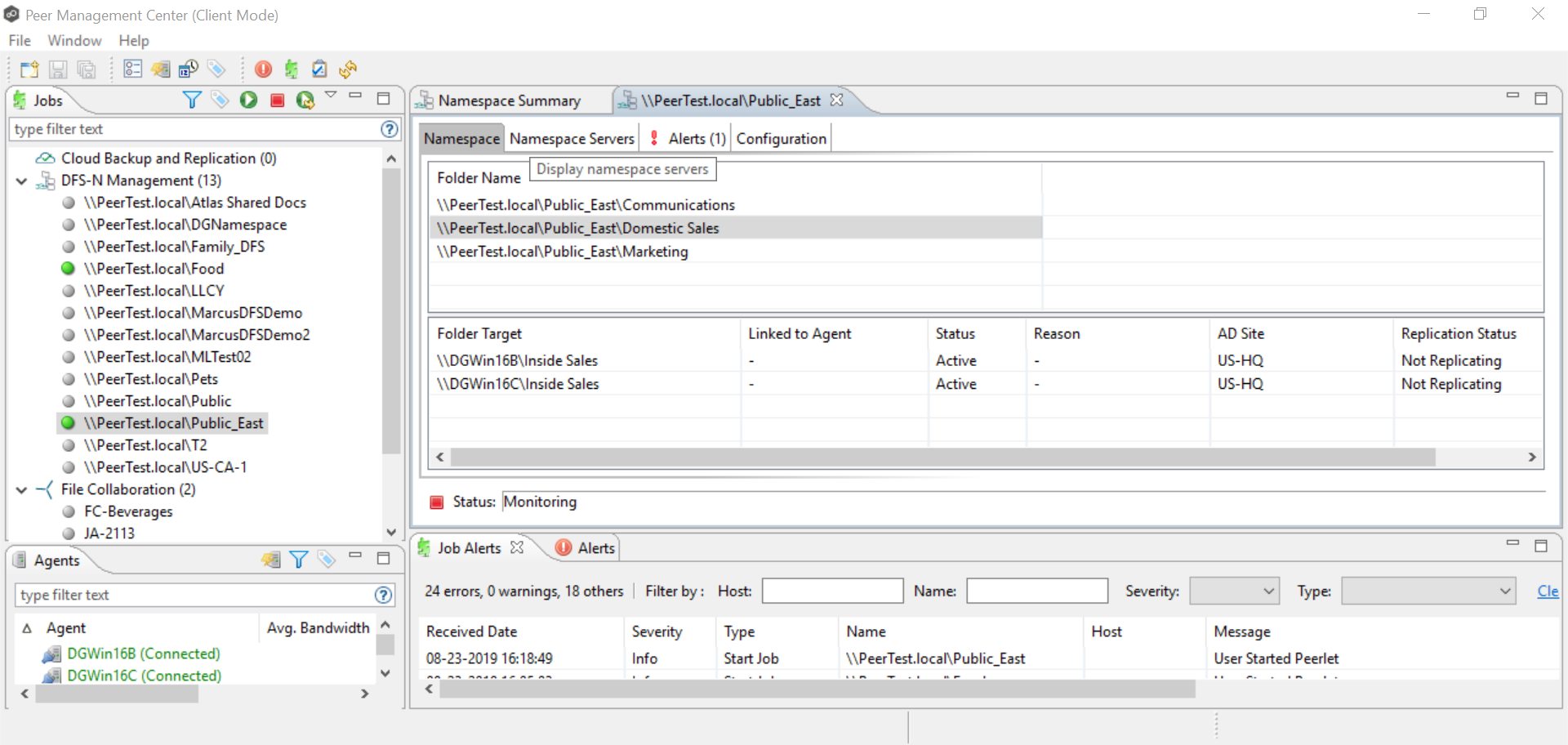This screenshot has width=1568, height=745.
Task: Start the selected job with the green play icon
Action: pos(248,100)
